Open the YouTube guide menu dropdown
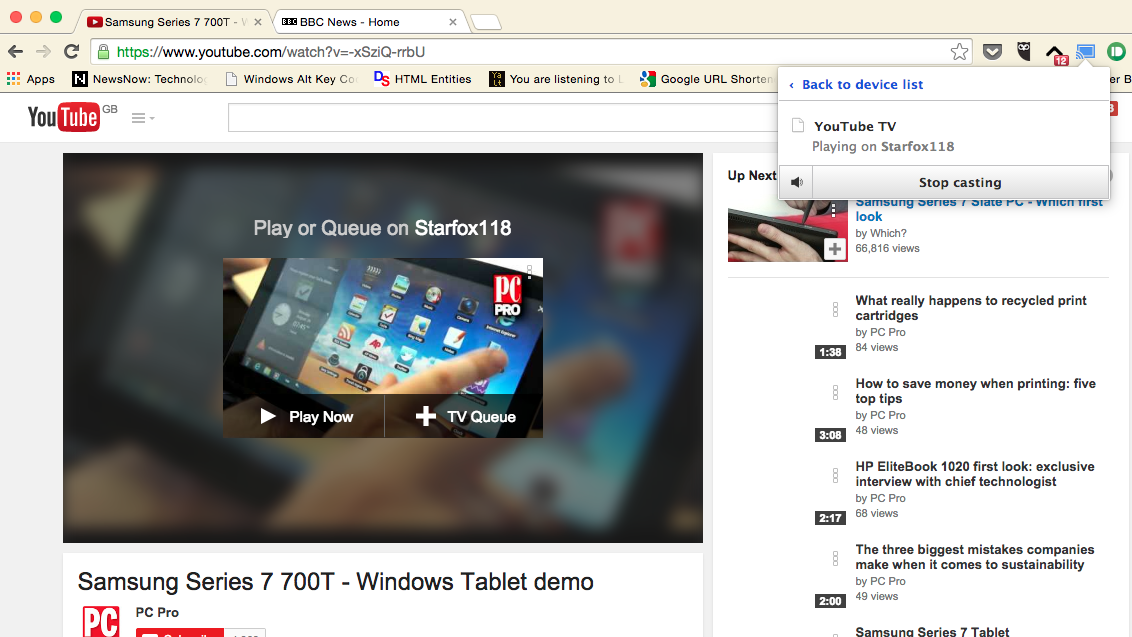Screen dimensions: 1132x637 coord(143,118)
